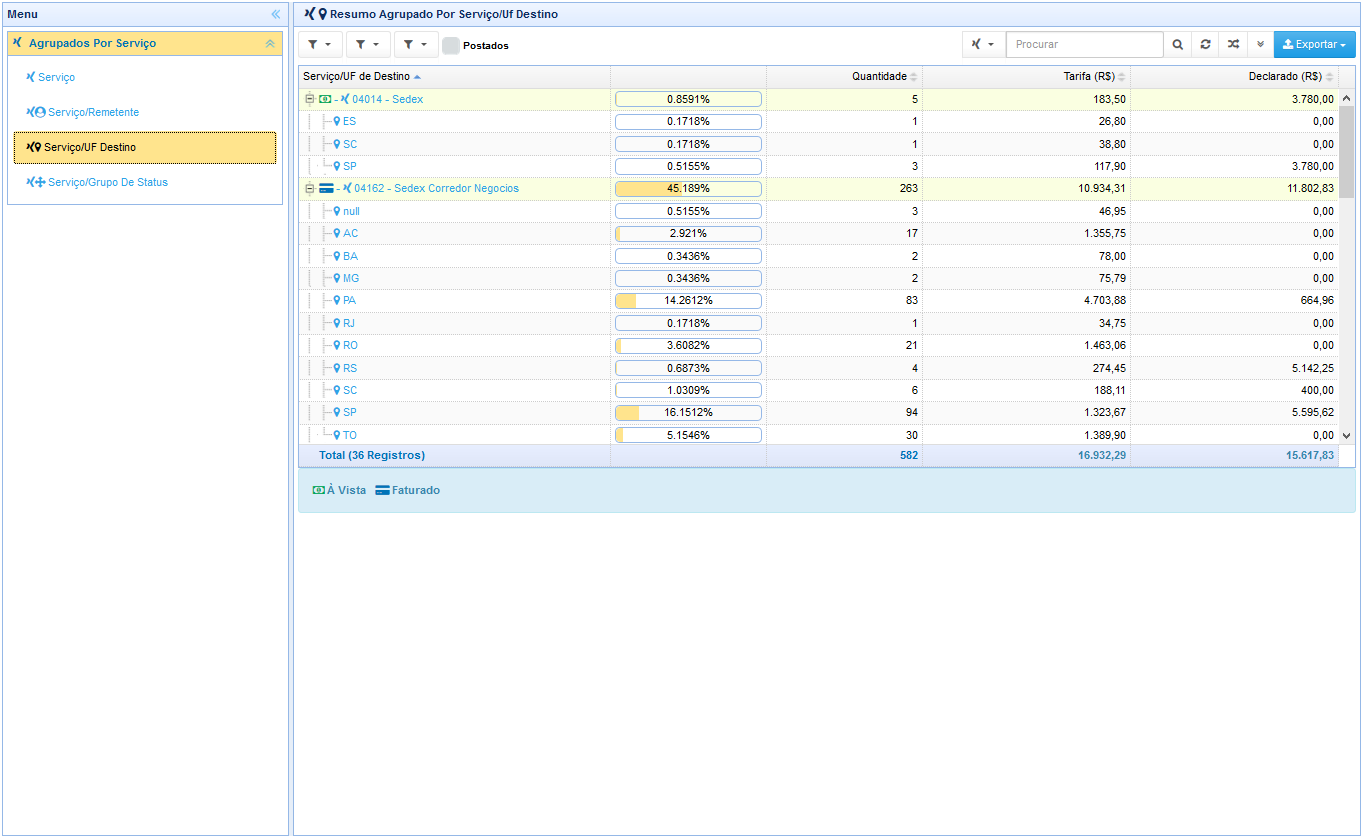
Task: Toggle the Postados switch
Action: (x=451, y=45)
